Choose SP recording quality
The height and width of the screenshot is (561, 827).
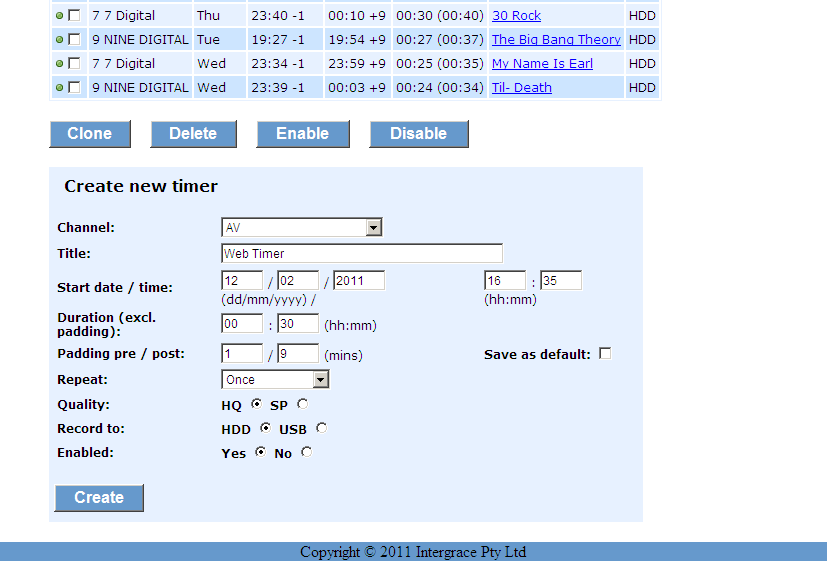click(x=302, y=404)
